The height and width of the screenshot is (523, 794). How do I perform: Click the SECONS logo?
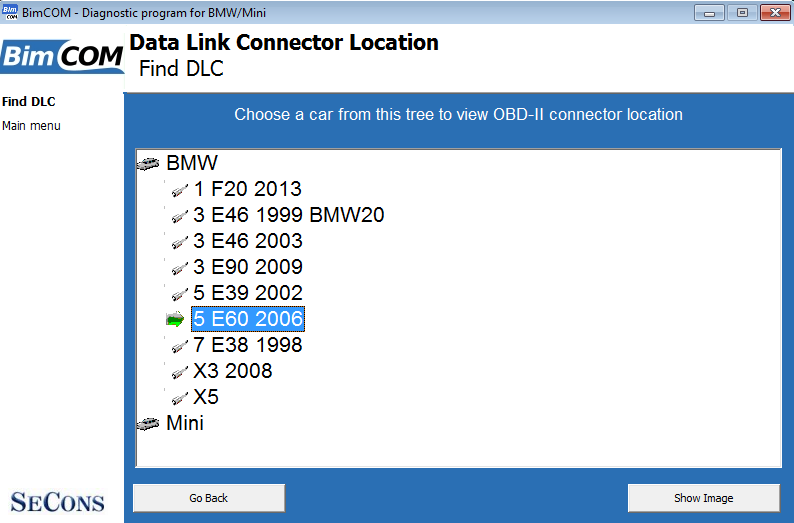point(57,502)
